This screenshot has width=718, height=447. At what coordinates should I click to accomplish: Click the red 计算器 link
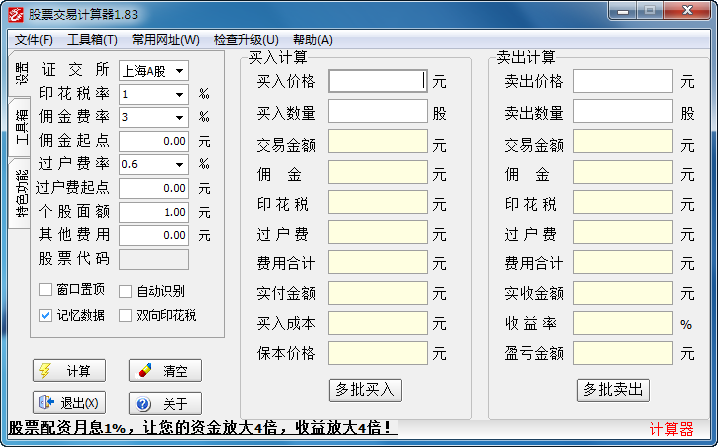click(671, 429)
